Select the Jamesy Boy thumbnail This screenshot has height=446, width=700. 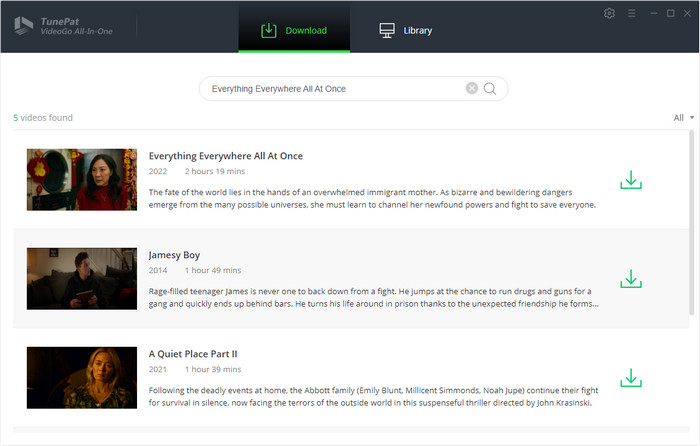click(82, 278)
